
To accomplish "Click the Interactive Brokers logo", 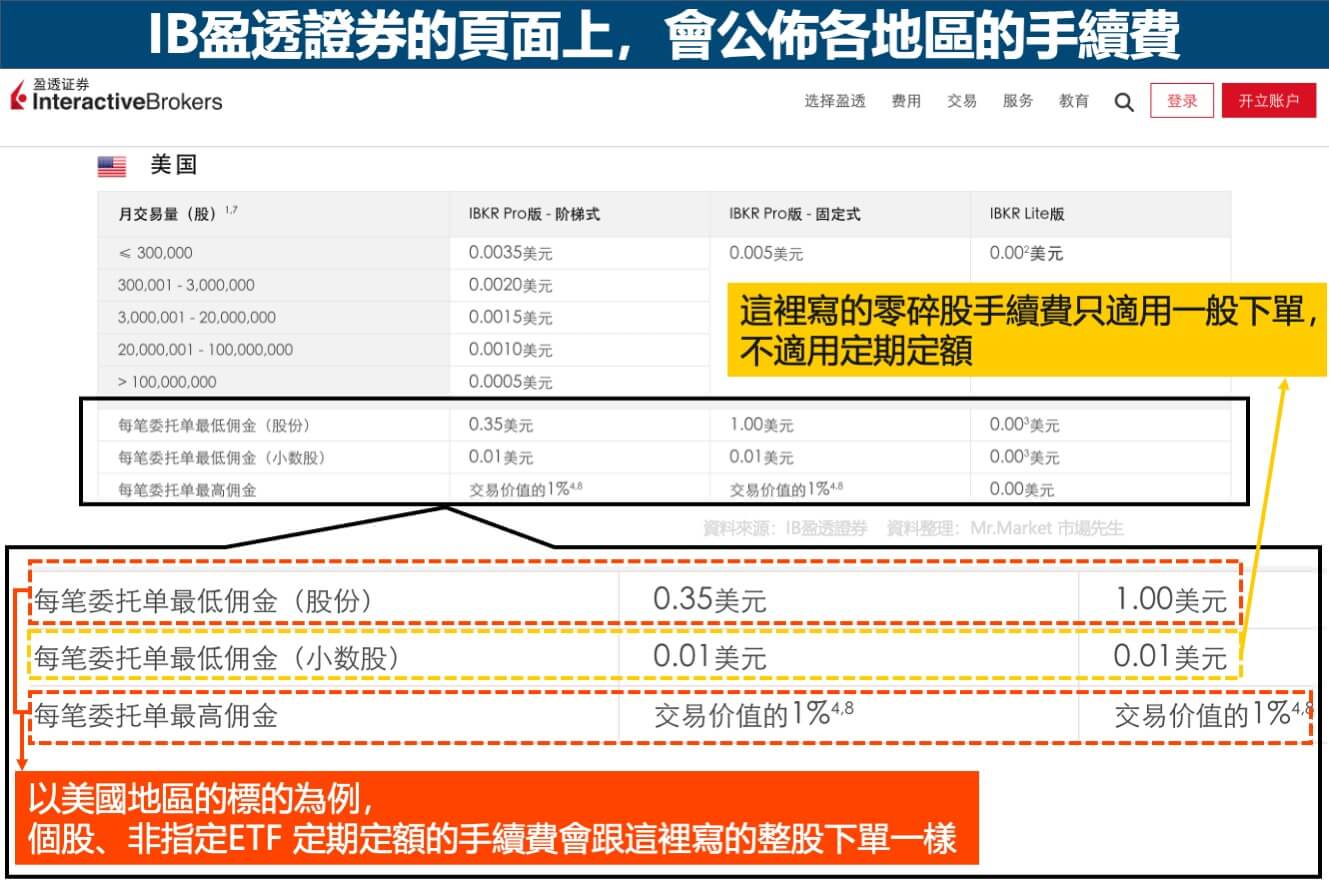I will tap(116, 95).
